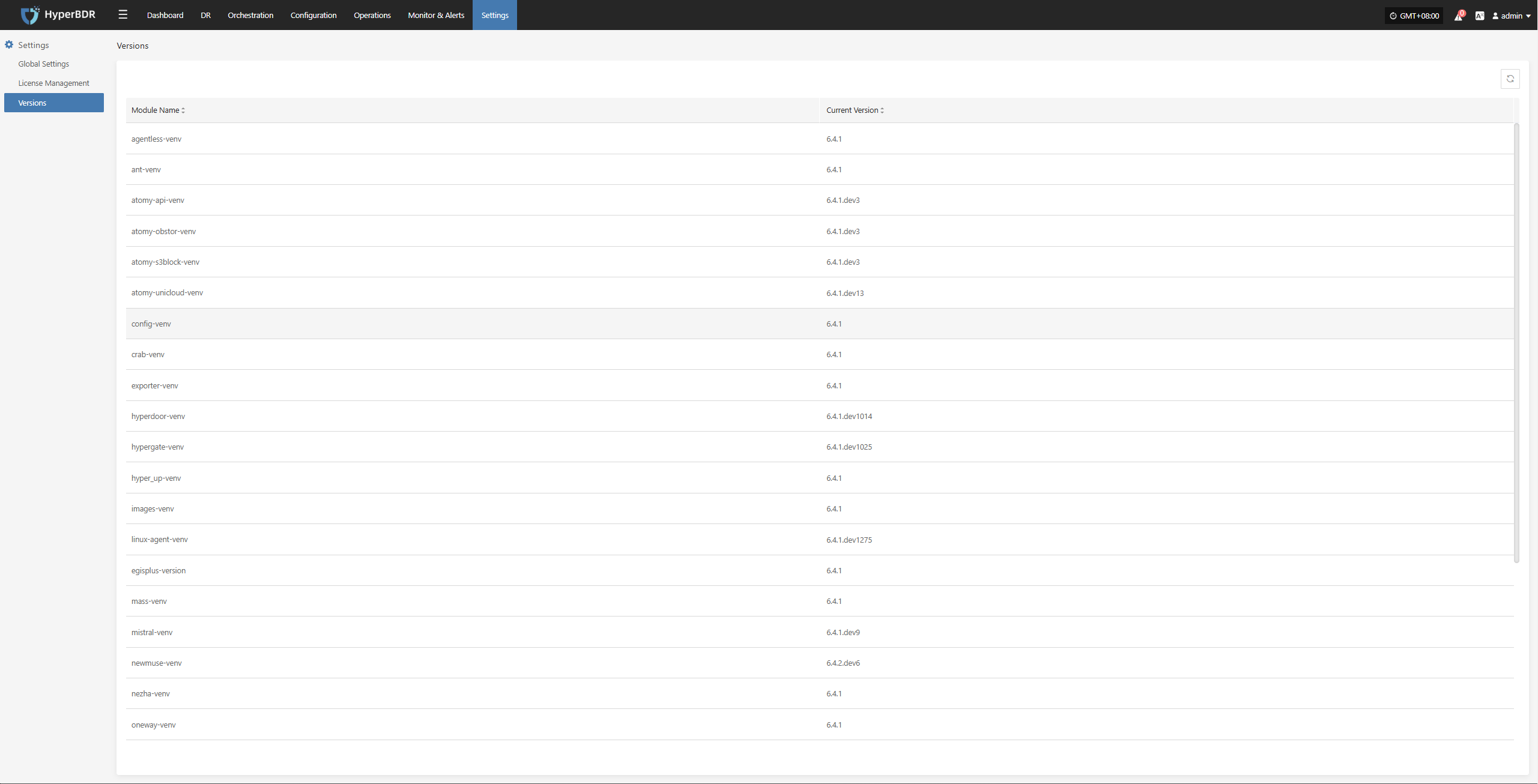Click the linux-agent-venv module name
The height and width of the screenshot is (784, 1538).
(x=160, y=539)
